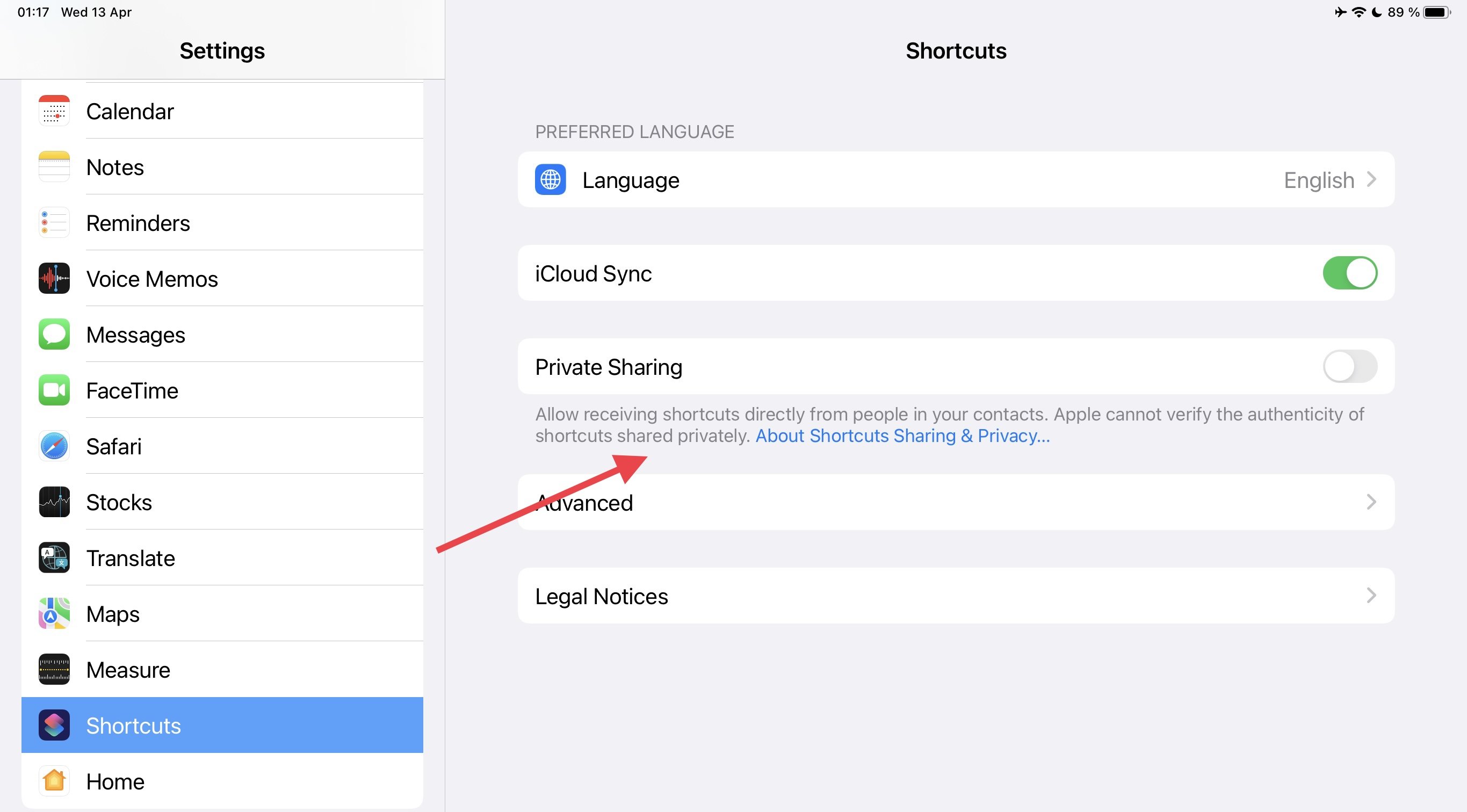Tap the Stocks chart icon
1467x812 pixels.
(54, 502)
